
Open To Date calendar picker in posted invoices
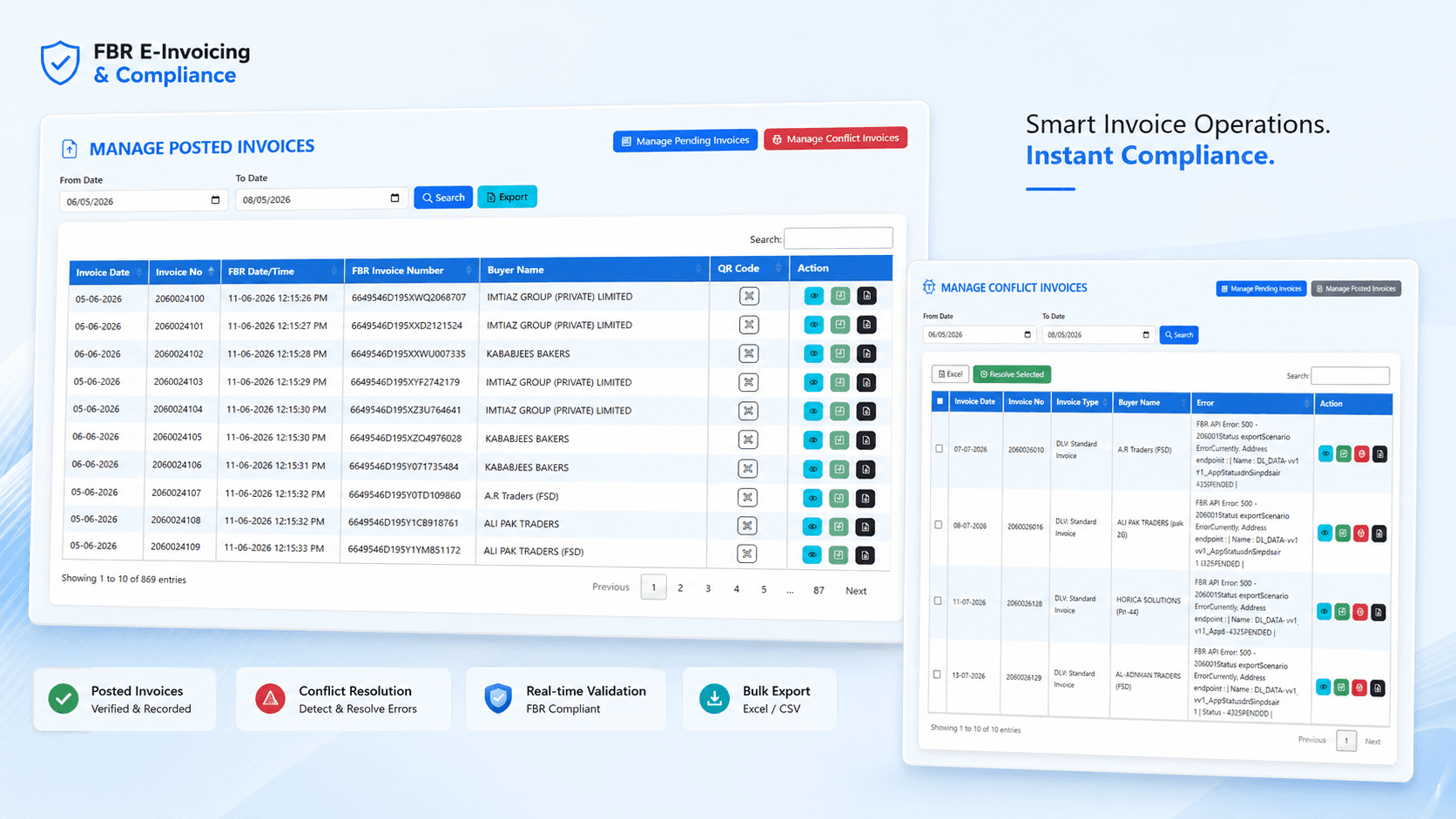coord(394,198)
